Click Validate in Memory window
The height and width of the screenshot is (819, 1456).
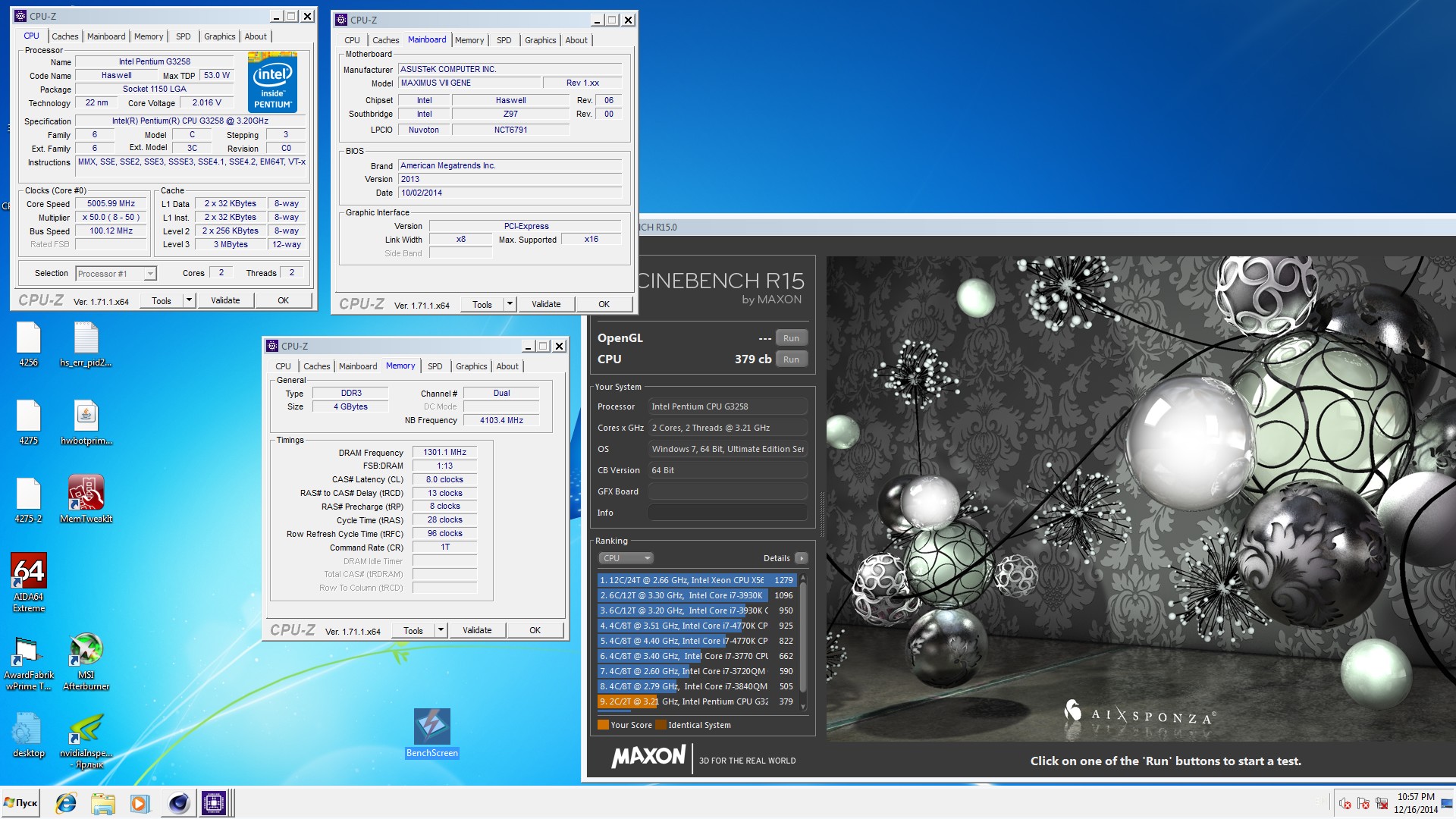tap(477, 630)
